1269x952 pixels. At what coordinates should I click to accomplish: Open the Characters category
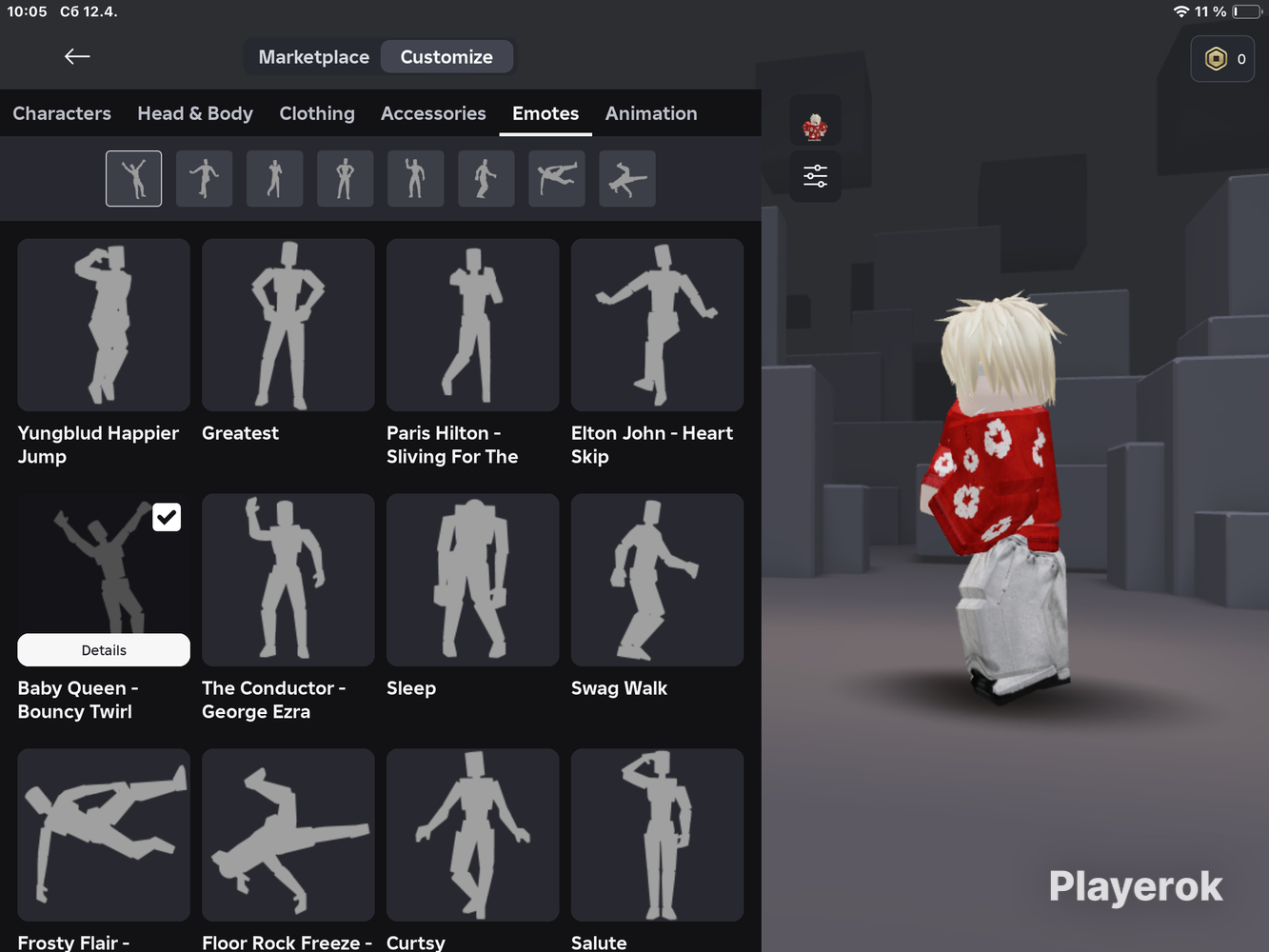click(62, 113)
